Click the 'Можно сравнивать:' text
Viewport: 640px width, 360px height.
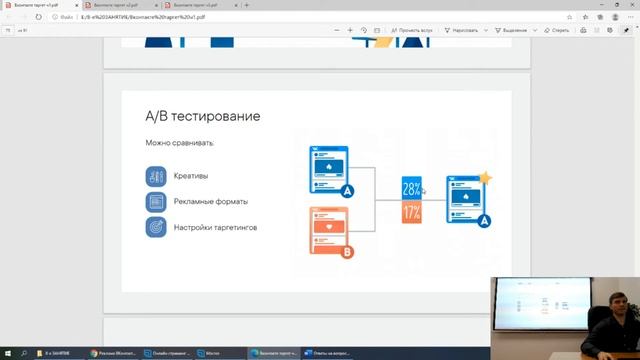(180, 143)
